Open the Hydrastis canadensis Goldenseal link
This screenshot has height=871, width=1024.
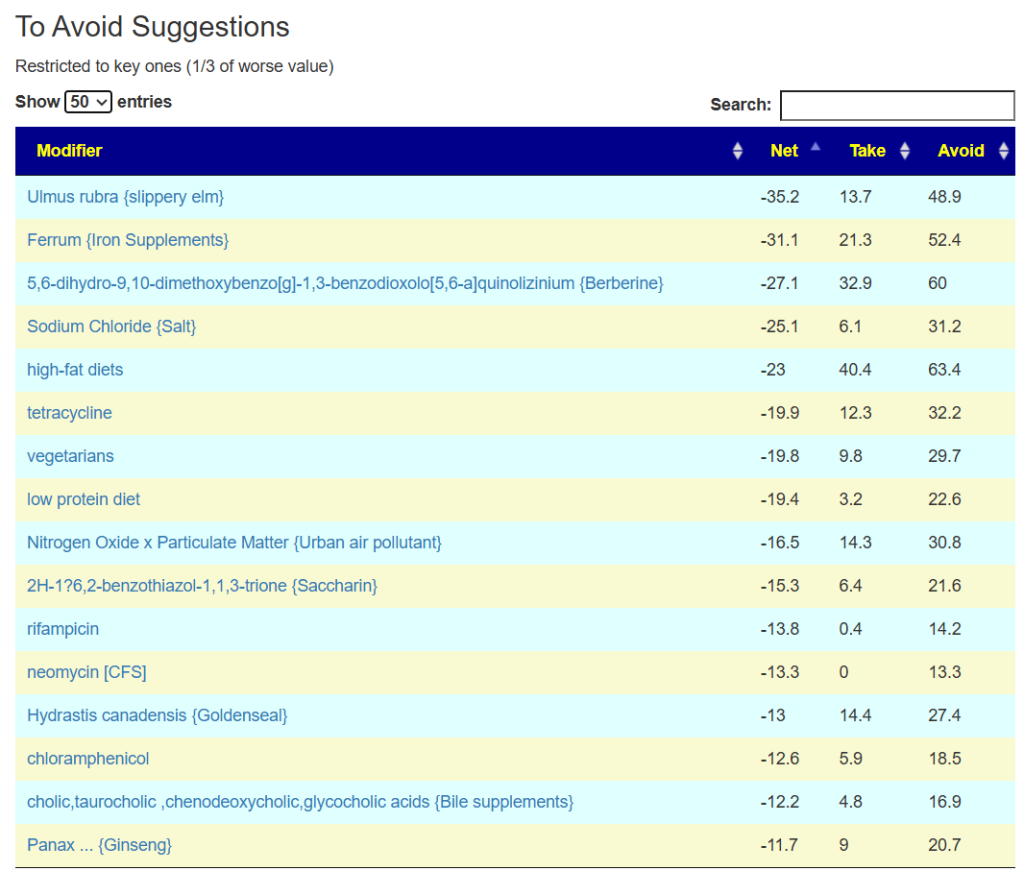(x=157, y=715)
